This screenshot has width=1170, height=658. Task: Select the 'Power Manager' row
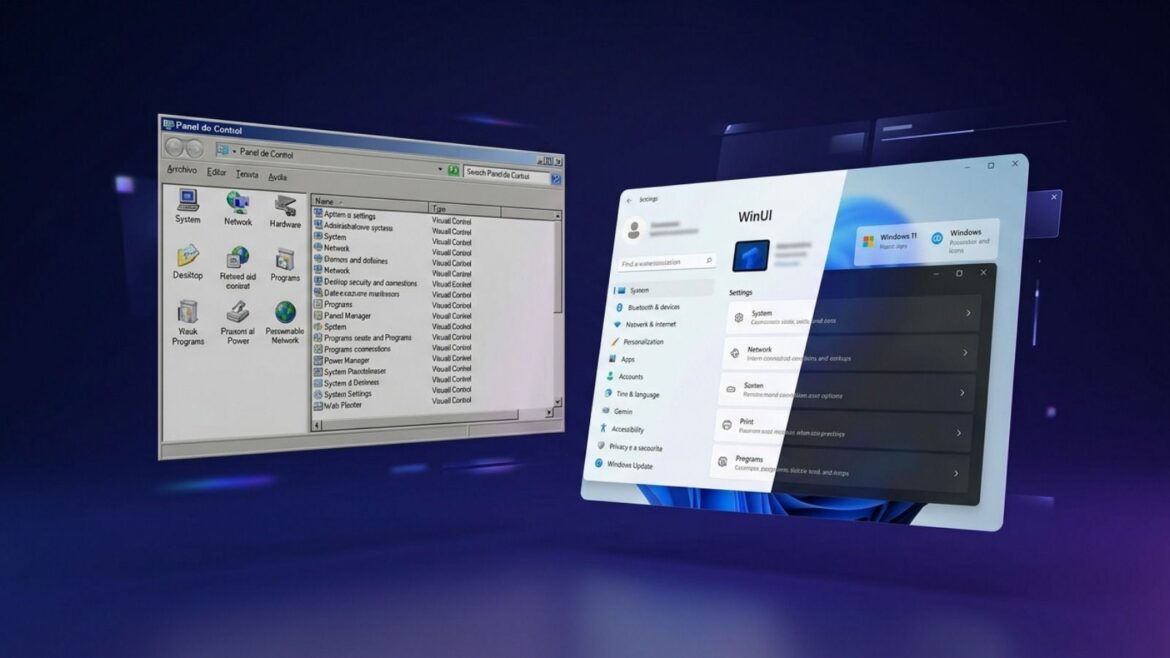[x=342, y=360]
